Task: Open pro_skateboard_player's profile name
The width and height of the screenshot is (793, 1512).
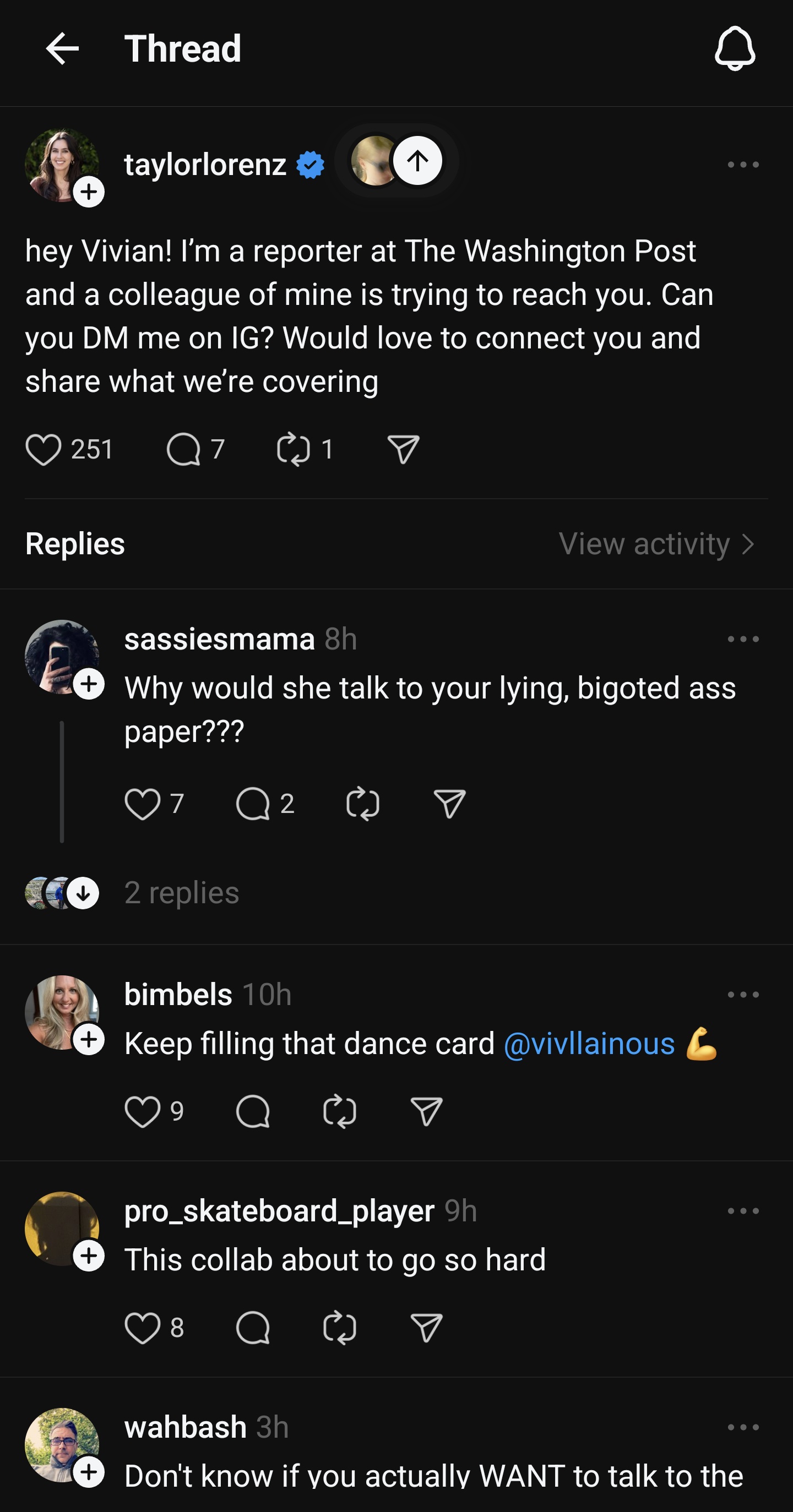Action: (280, 1211)
